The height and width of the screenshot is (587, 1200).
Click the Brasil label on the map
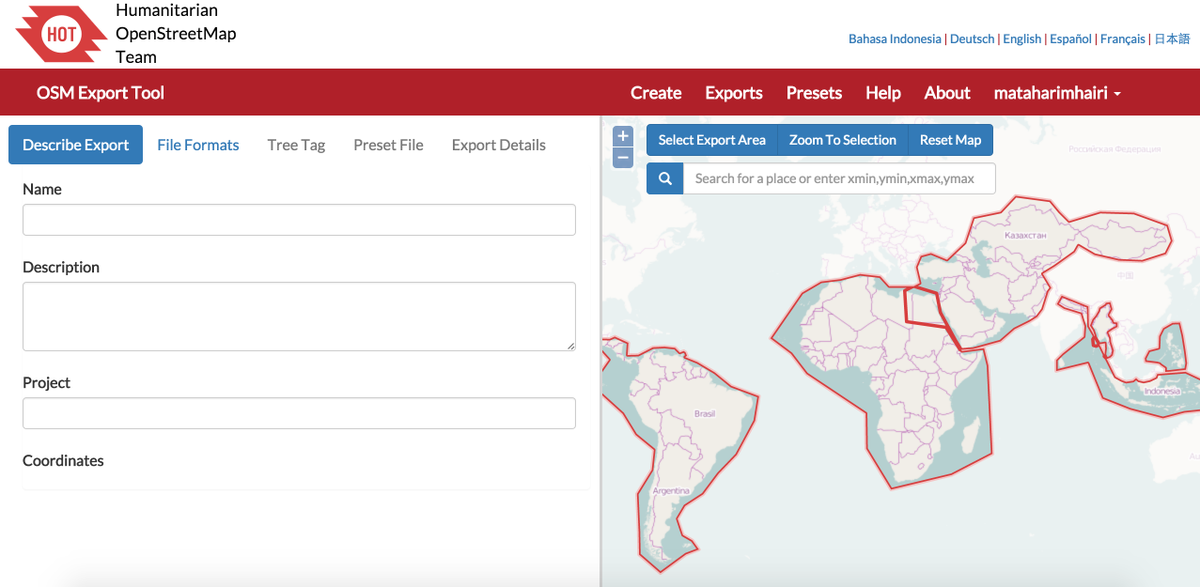click(705, 414)
